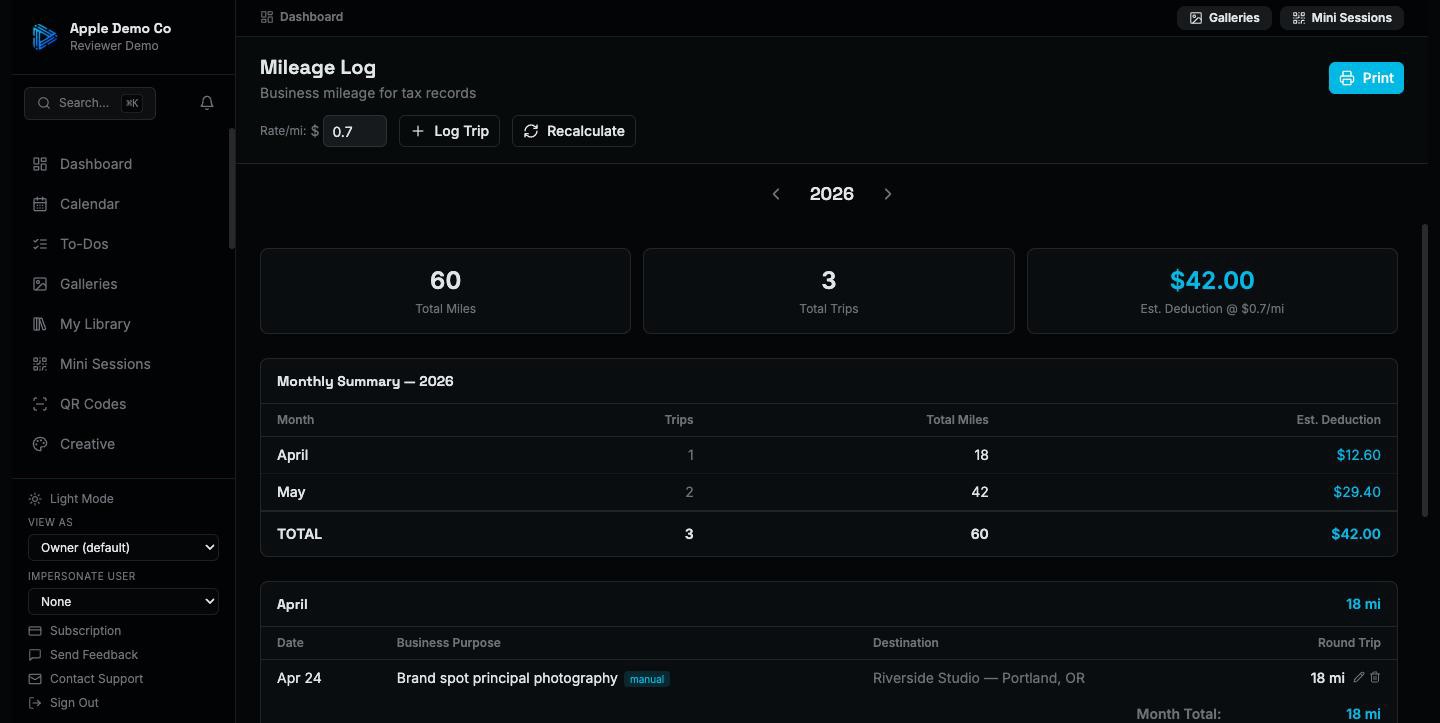This screenshot has height=723, width=1440.
Task: Click the Apple Demo Co logo
Action: [44, 37]
